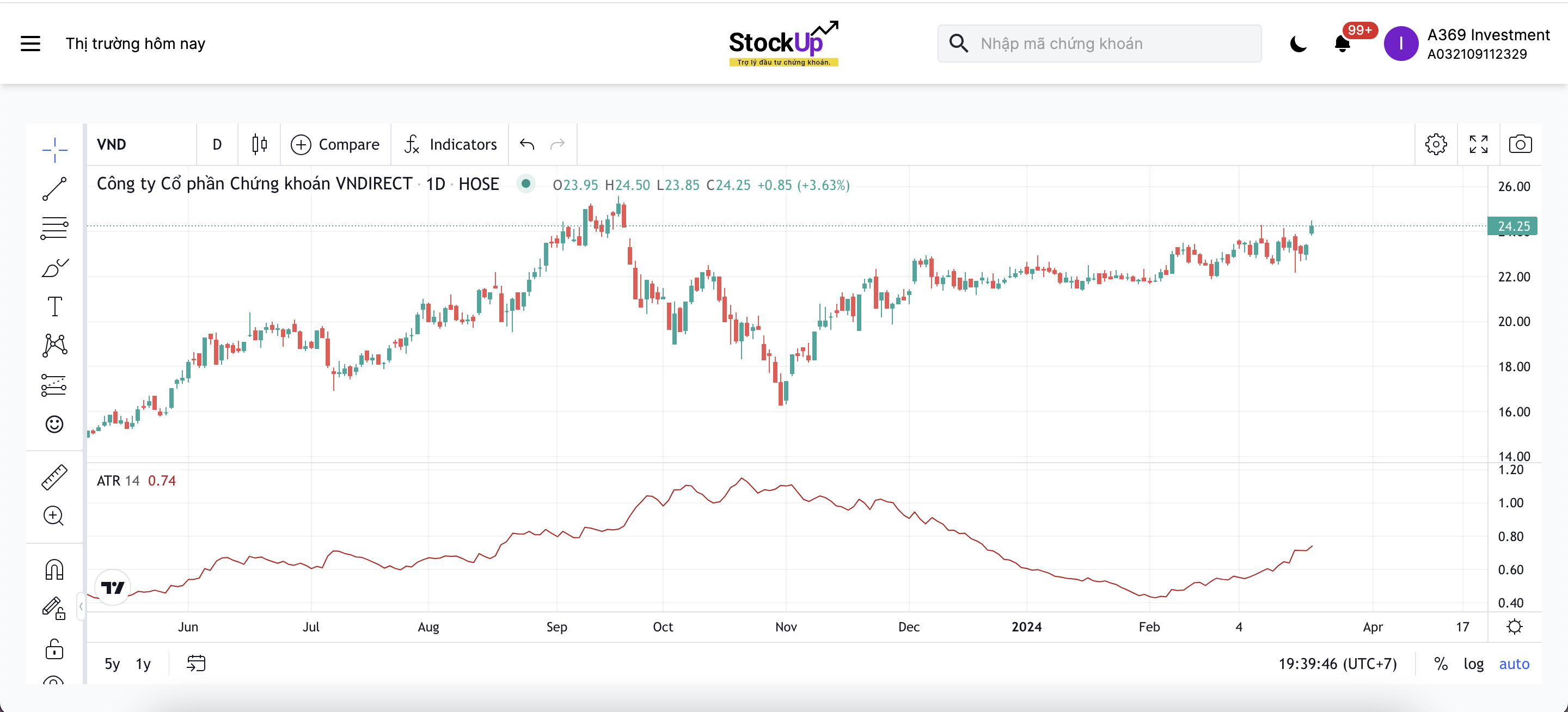Select the ruler measure tool

coord(55,477)
